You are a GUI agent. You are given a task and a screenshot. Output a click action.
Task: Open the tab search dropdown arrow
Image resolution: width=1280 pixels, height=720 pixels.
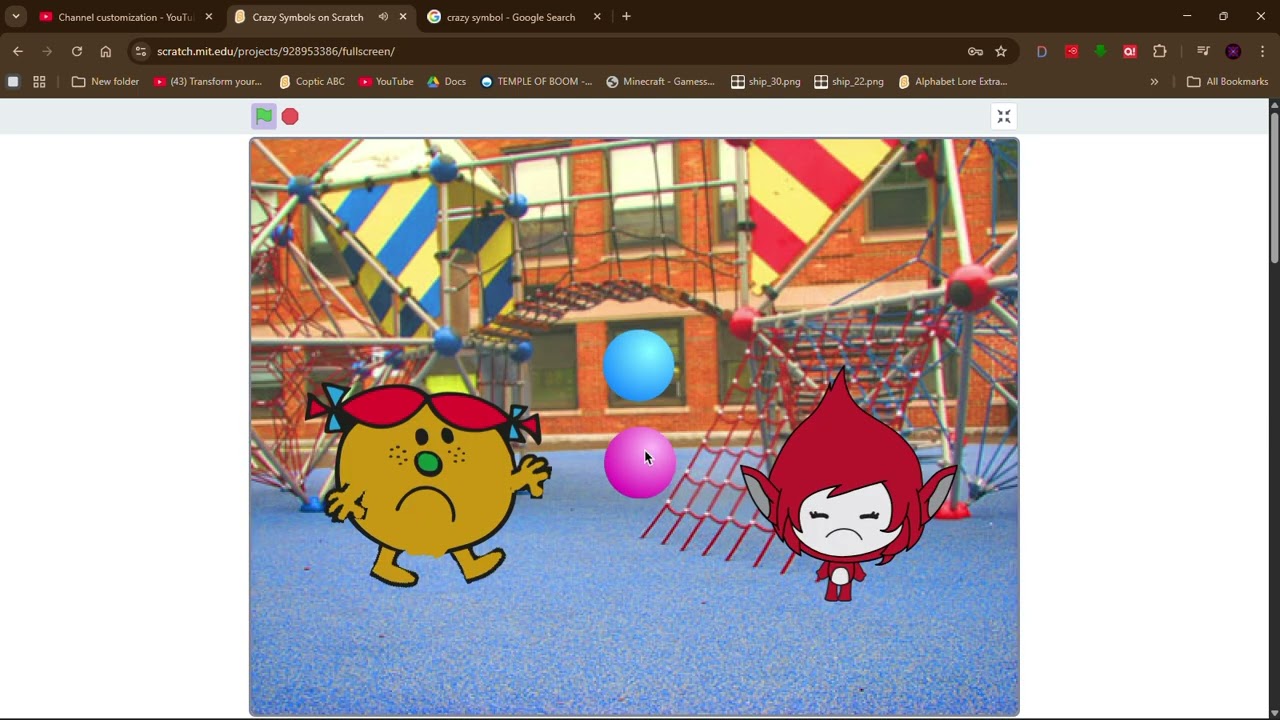click(16, 17)
